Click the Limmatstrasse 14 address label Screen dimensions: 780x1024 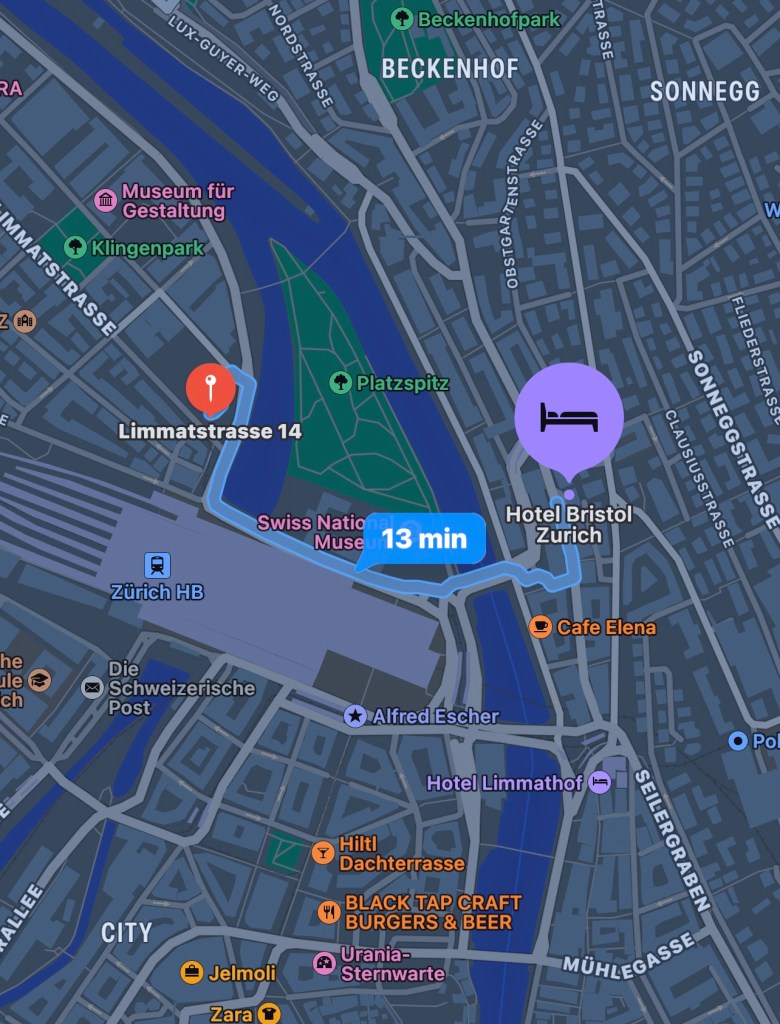tap(210, 431)
